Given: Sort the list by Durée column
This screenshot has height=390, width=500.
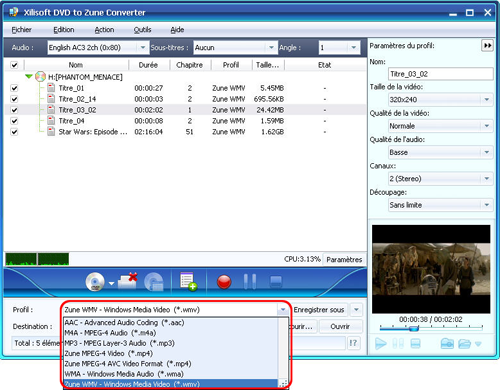Looking at the screenshot, I should (148, 65).
